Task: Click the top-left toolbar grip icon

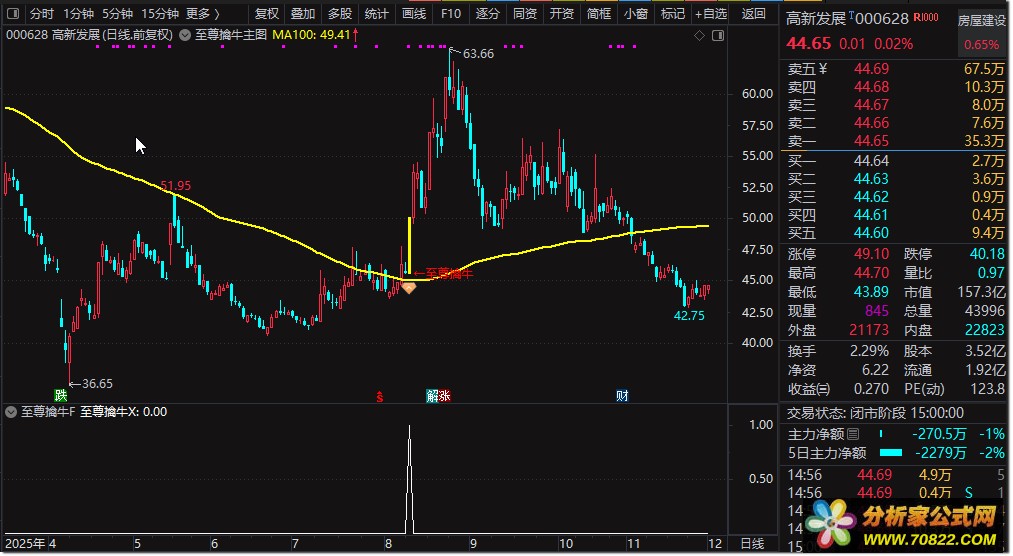Action: tap(12, 14)
